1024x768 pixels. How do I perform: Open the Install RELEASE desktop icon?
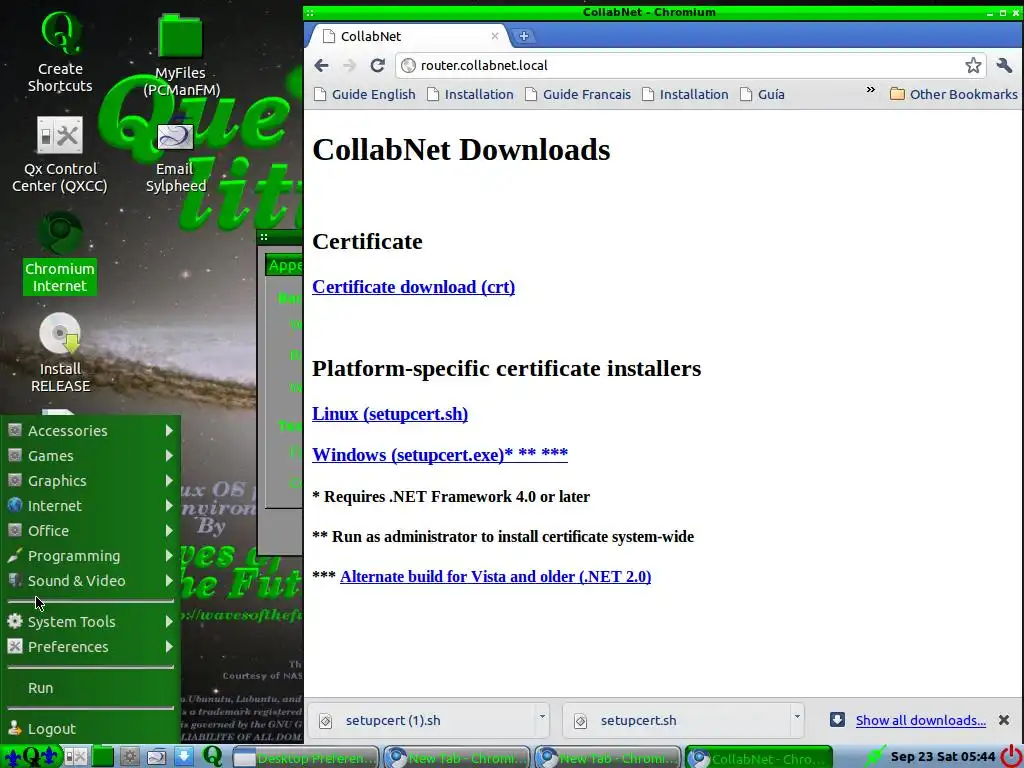(x=60, y=353)
